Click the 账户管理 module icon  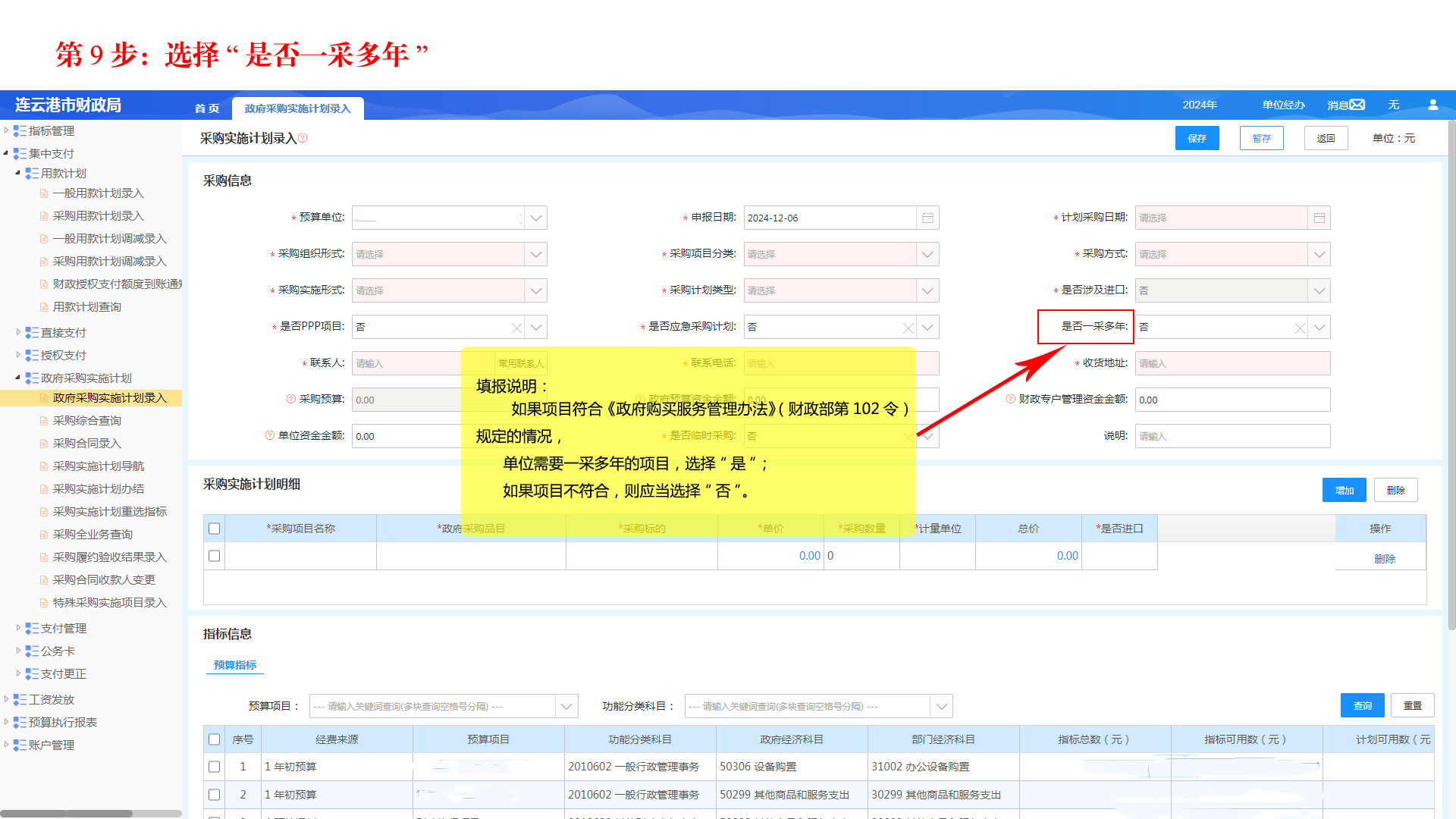tap(20, 745)
